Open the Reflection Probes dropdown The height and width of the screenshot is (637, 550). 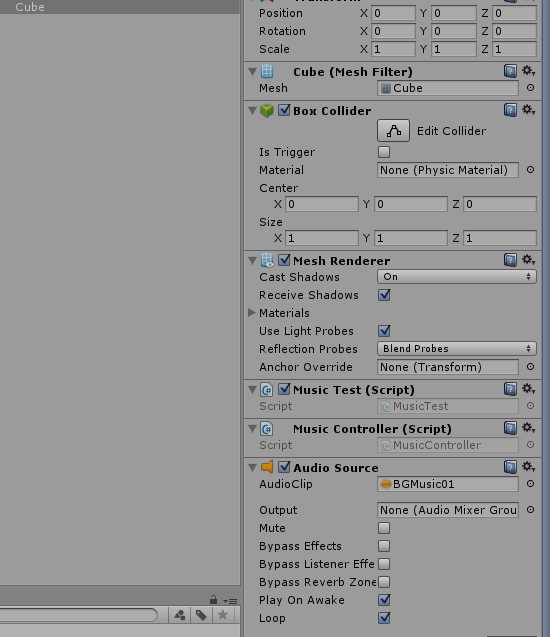(x=457, y=349)
